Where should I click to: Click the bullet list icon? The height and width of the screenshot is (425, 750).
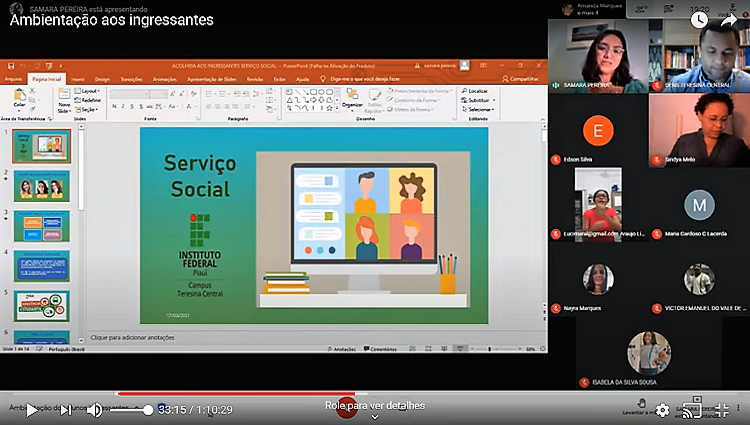[x=209, y=94]
